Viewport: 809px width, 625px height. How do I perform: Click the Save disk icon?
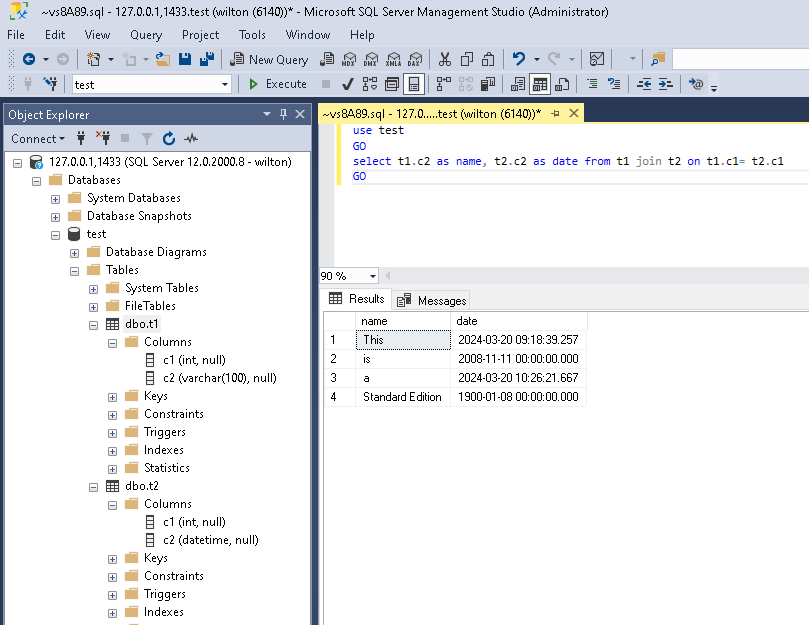click(185, 59)
